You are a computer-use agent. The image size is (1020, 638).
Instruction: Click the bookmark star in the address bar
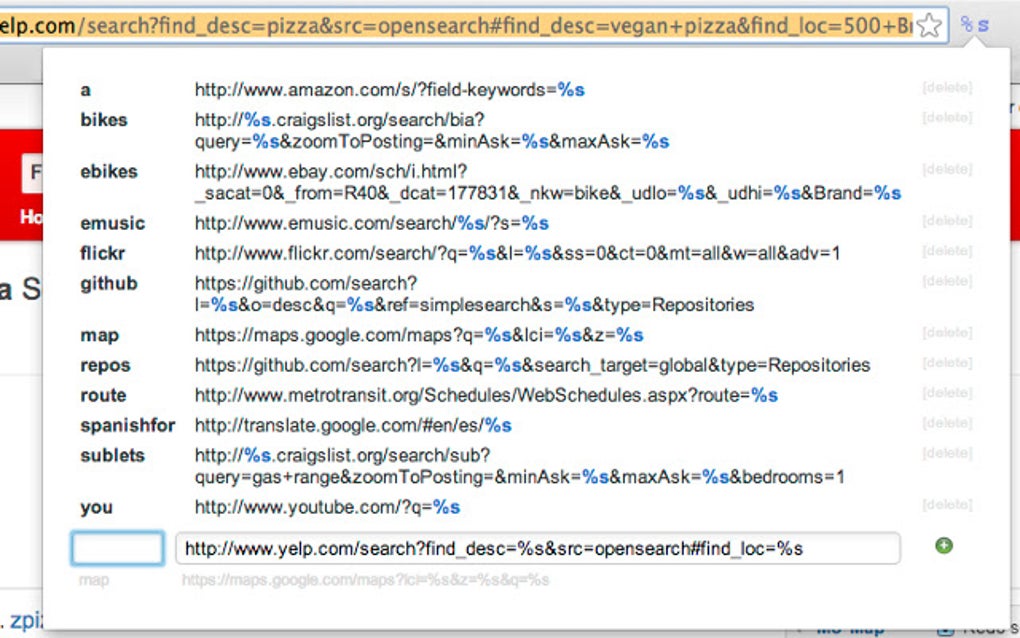930,25
